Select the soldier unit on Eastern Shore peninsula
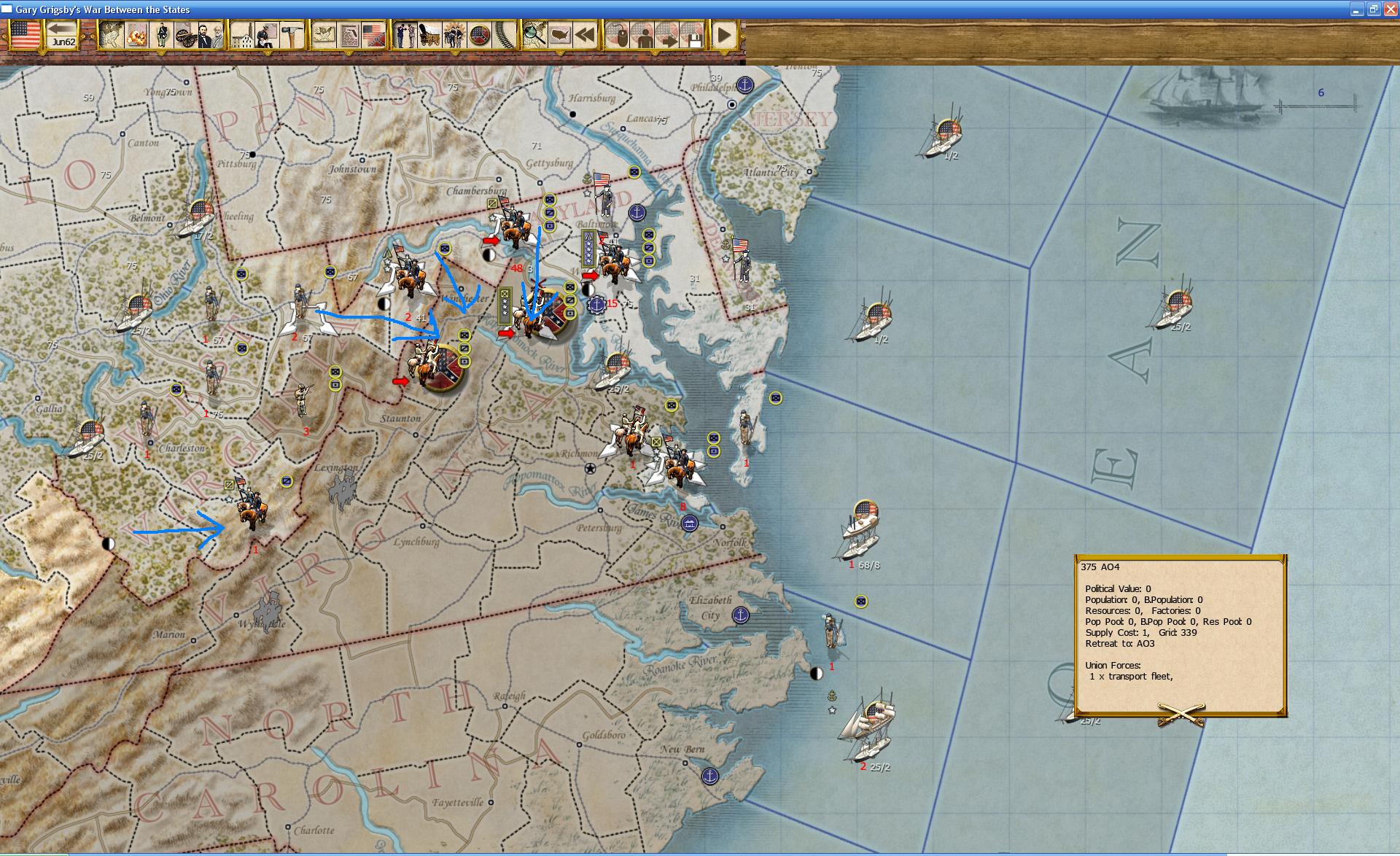 pos(744,428)
